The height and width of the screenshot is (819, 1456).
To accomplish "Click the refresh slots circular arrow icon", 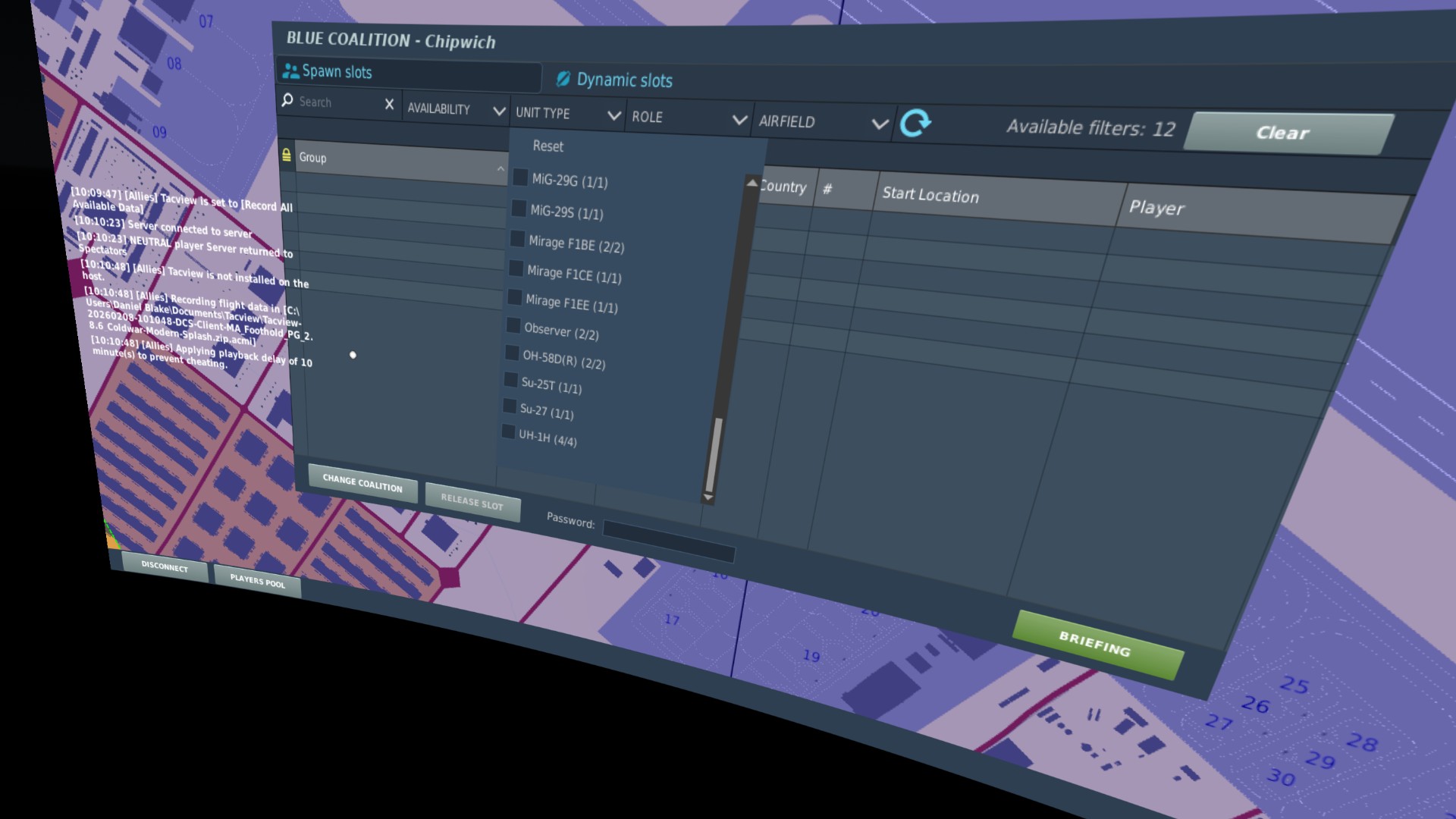I will tap(915, 123).
